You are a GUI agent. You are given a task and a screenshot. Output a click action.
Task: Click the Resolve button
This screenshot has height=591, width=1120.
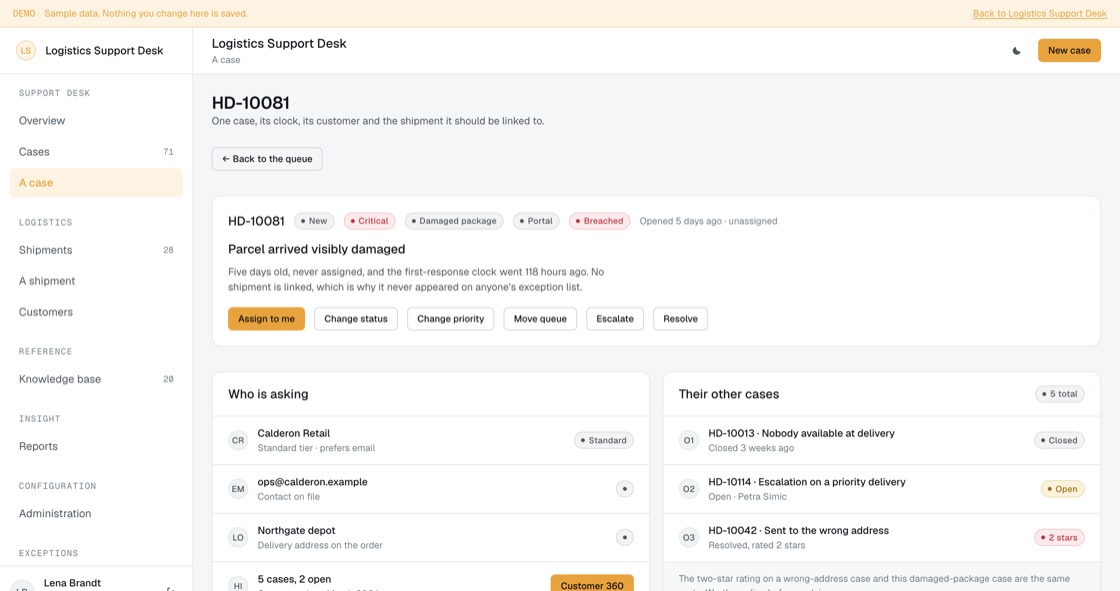pyautogui.click(x=680, y=319)
